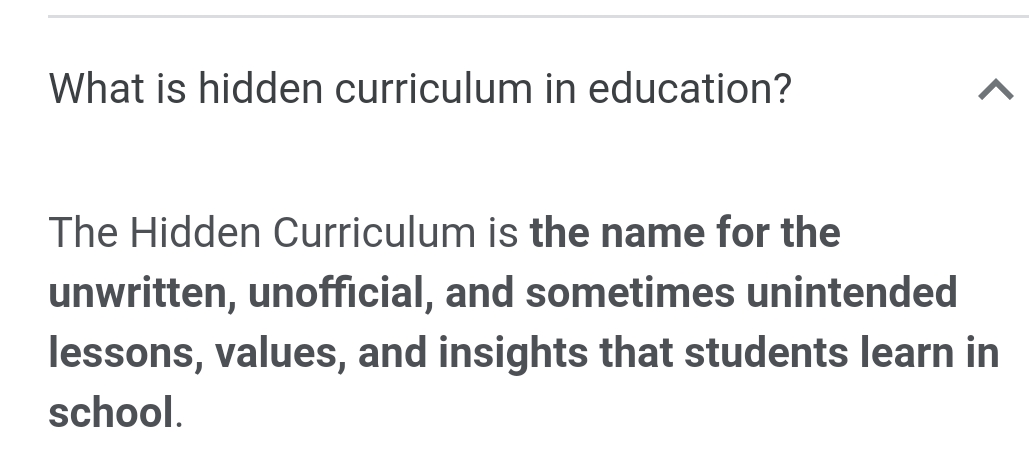Click the bold word 'sometimes' in the answer

(630, 293)
